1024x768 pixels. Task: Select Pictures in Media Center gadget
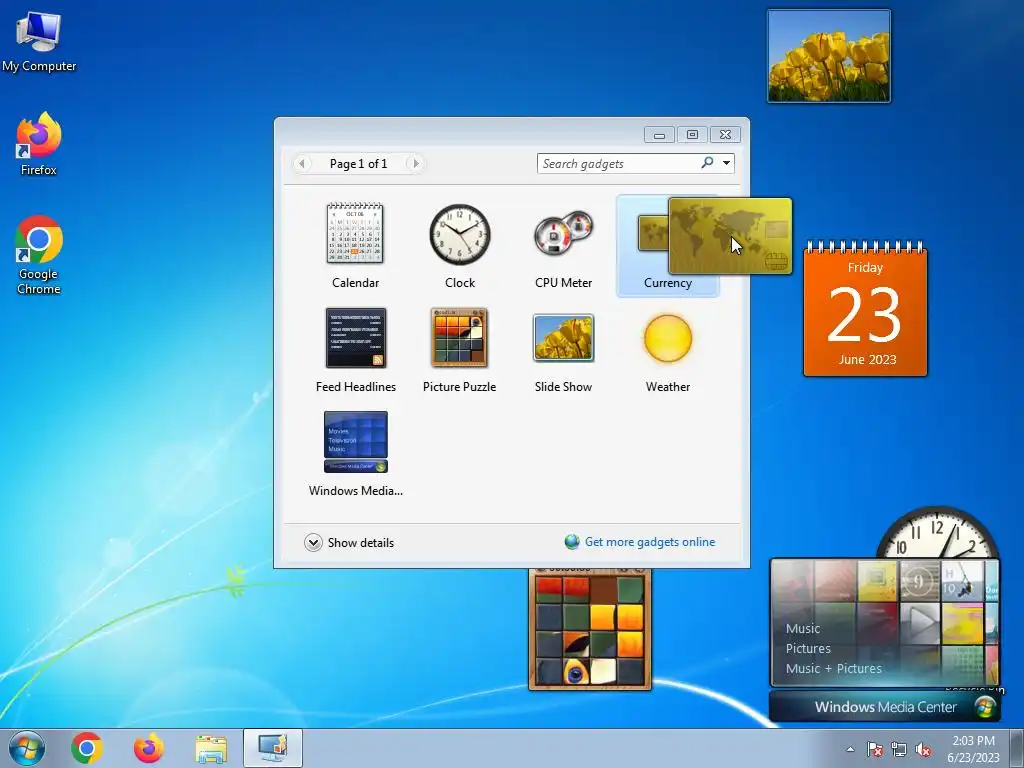pos(808,648)
